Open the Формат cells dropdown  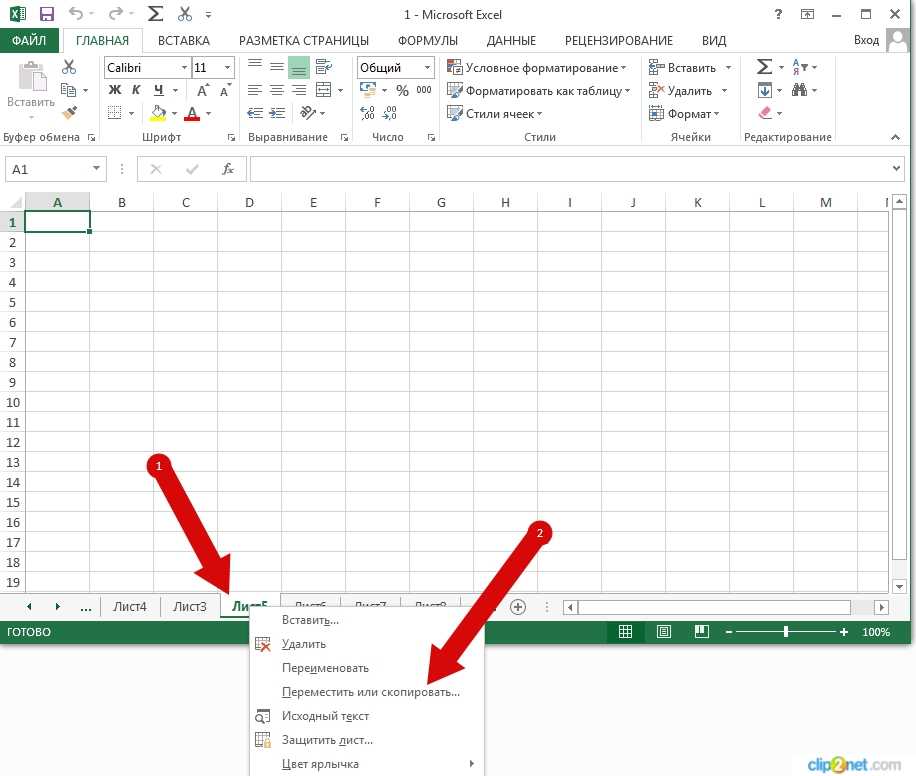(684, 113)
